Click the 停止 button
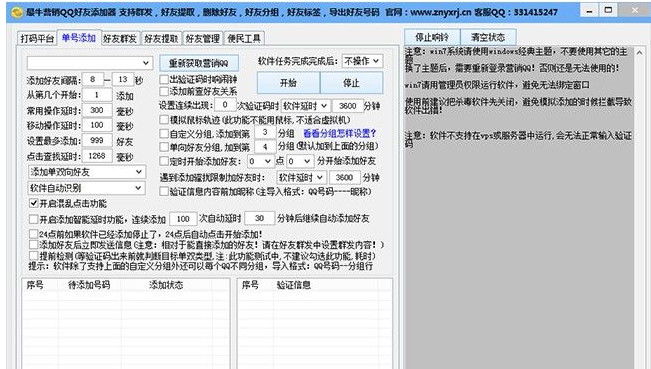Viewport: 651px width, 369px height. point(351,83)
